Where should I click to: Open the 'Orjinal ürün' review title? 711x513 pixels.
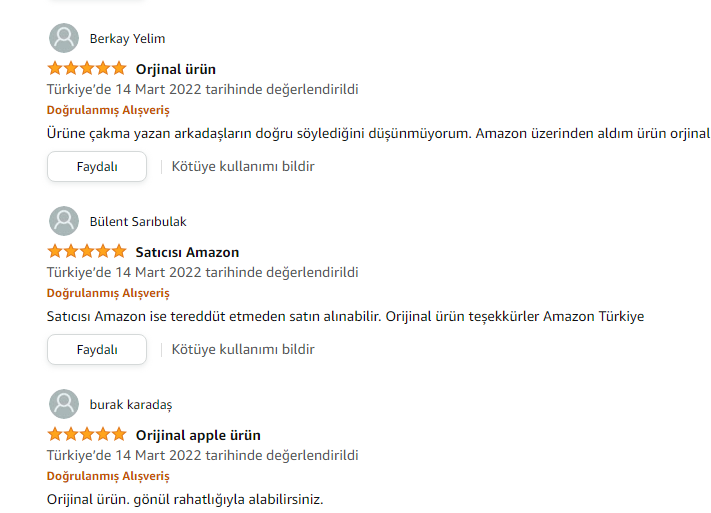176,69
